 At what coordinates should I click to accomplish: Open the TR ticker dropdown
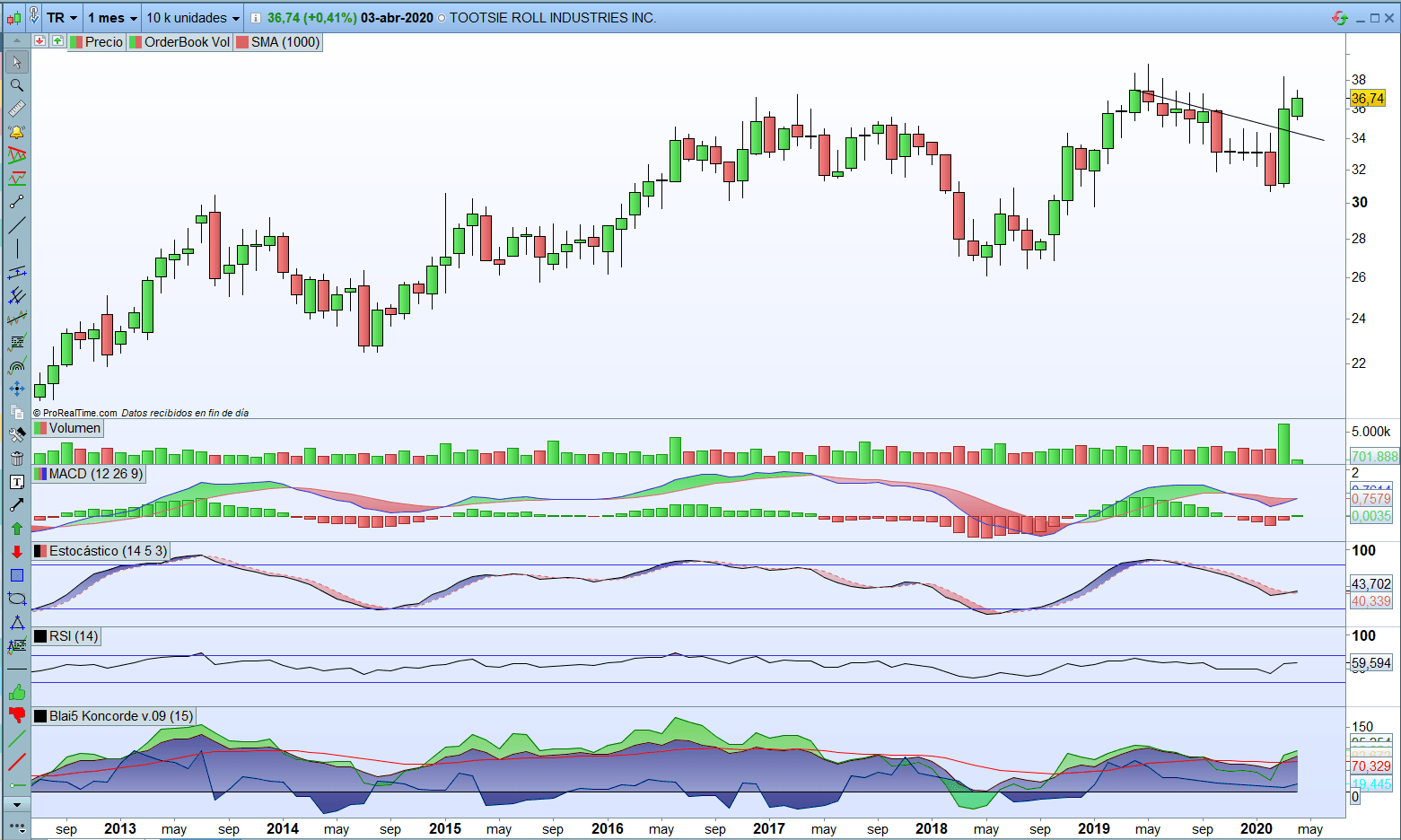(62, 18)
